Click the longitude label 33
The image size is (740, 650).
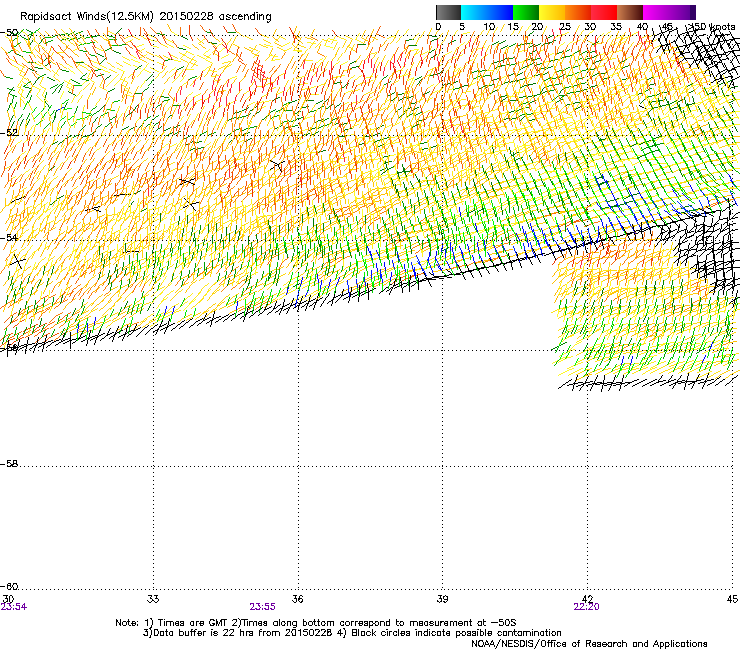[x=153, y=599]
